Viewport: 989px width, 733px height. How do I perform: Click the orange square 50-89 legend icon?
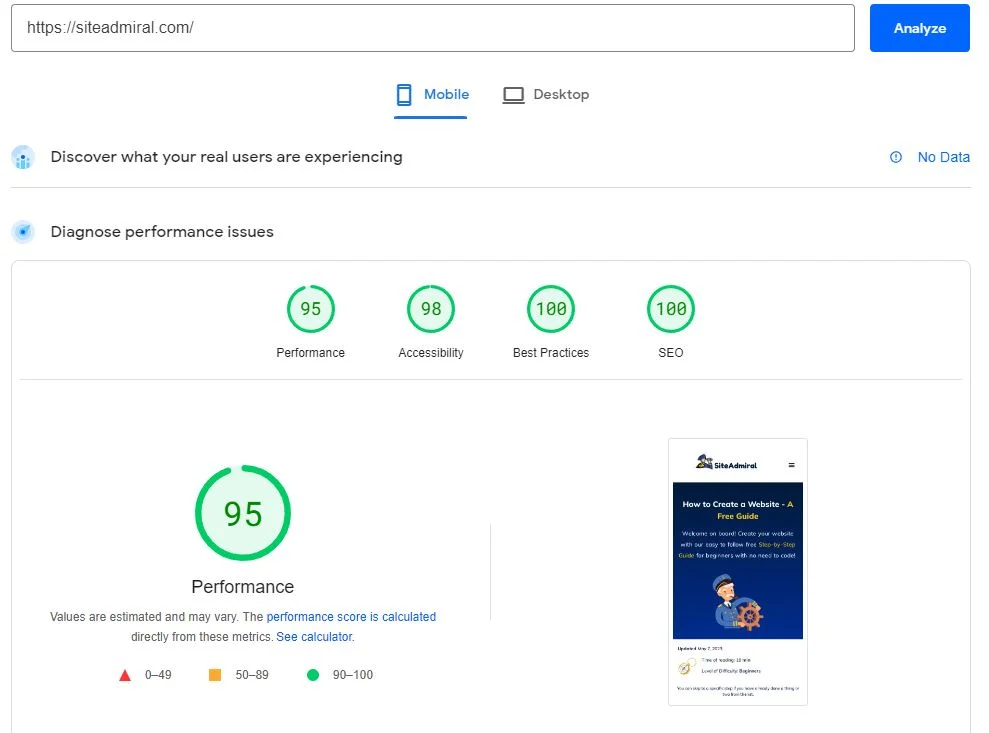tap(214, 674)
